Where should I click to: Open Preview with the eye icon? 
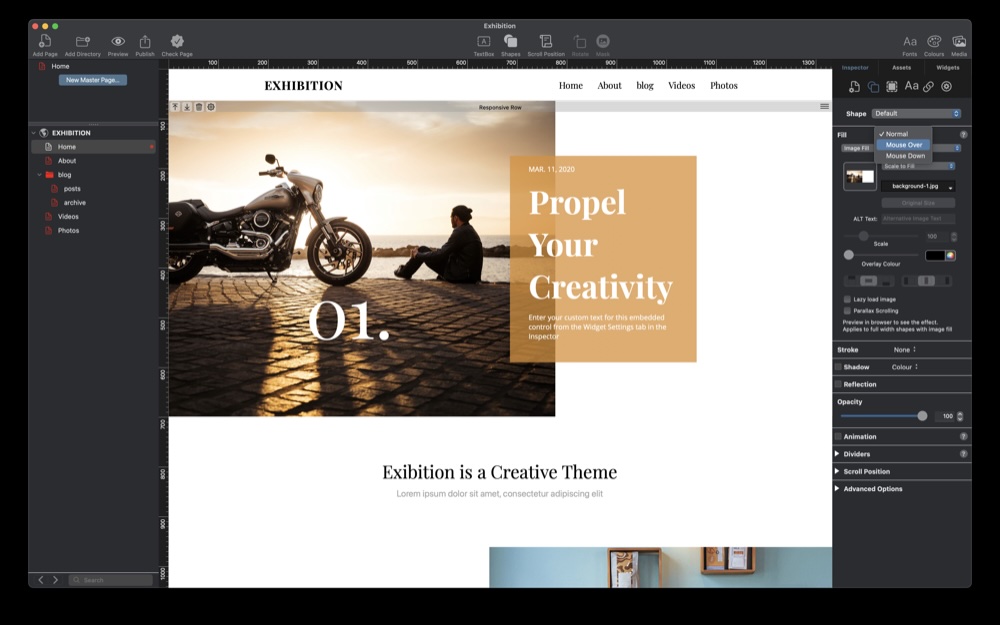pyautogui.click(x=118, y=41)
